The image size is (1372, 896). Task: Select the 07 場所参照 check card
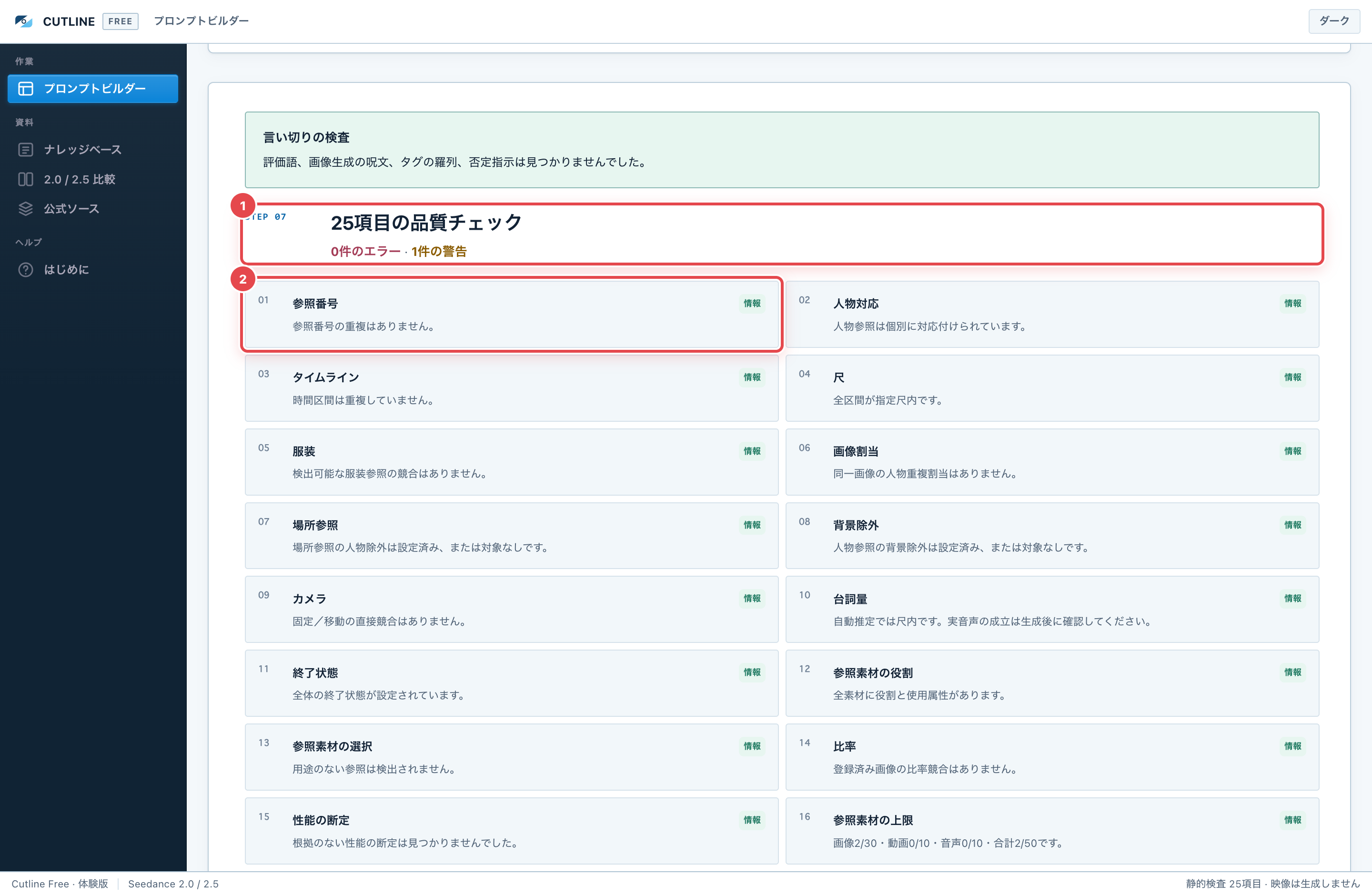pos(511,536)
